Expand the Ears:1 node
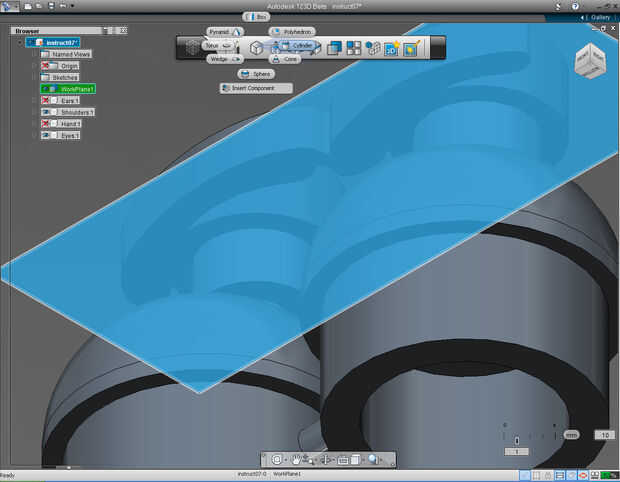The image size is (620, 482). coord(34,100)
